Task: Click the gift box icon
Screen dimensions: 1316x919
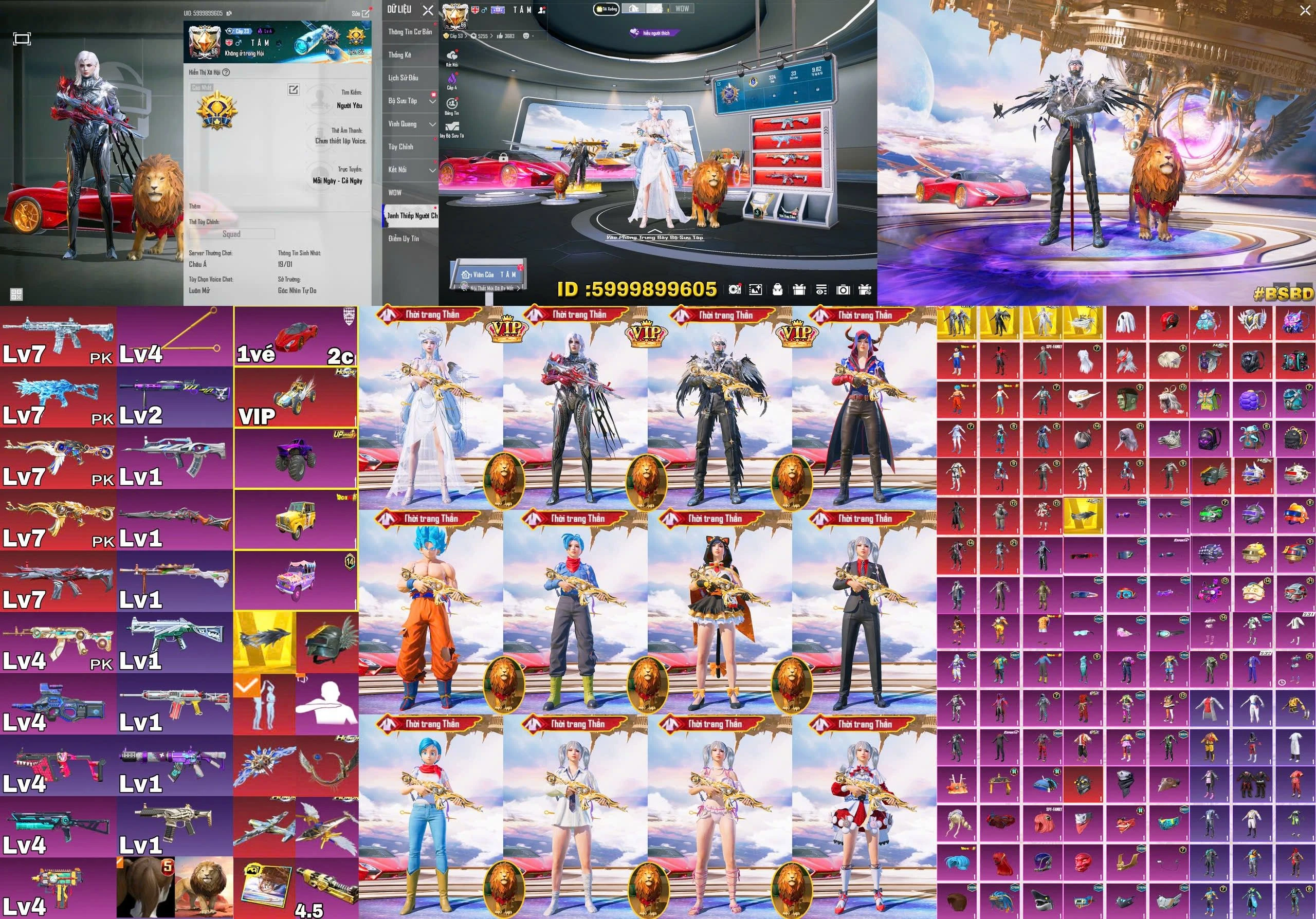Action: click(799, 290)
